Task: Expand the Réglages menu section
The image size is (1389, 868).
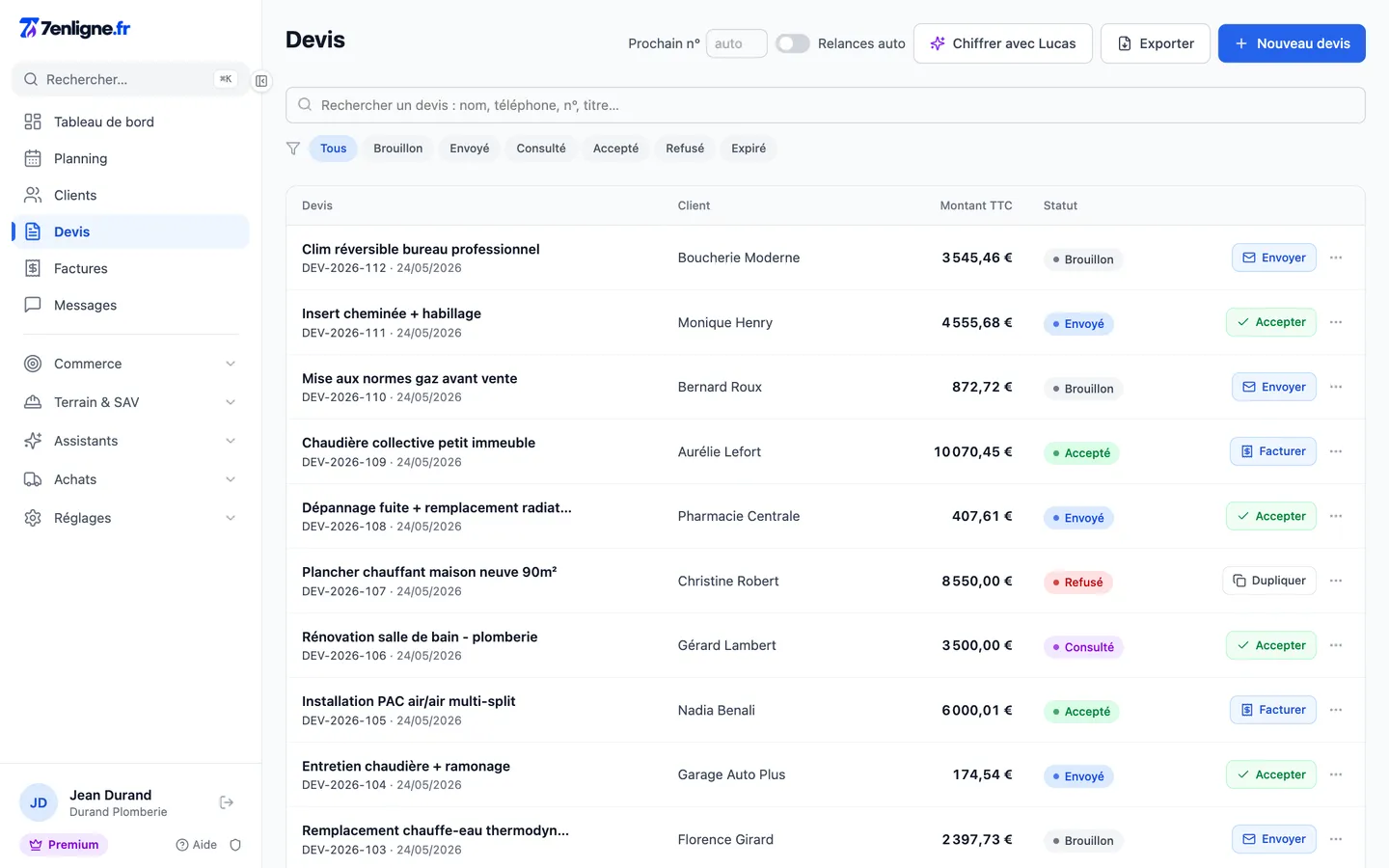Action: pyautogui.click(x=130, y=518)
